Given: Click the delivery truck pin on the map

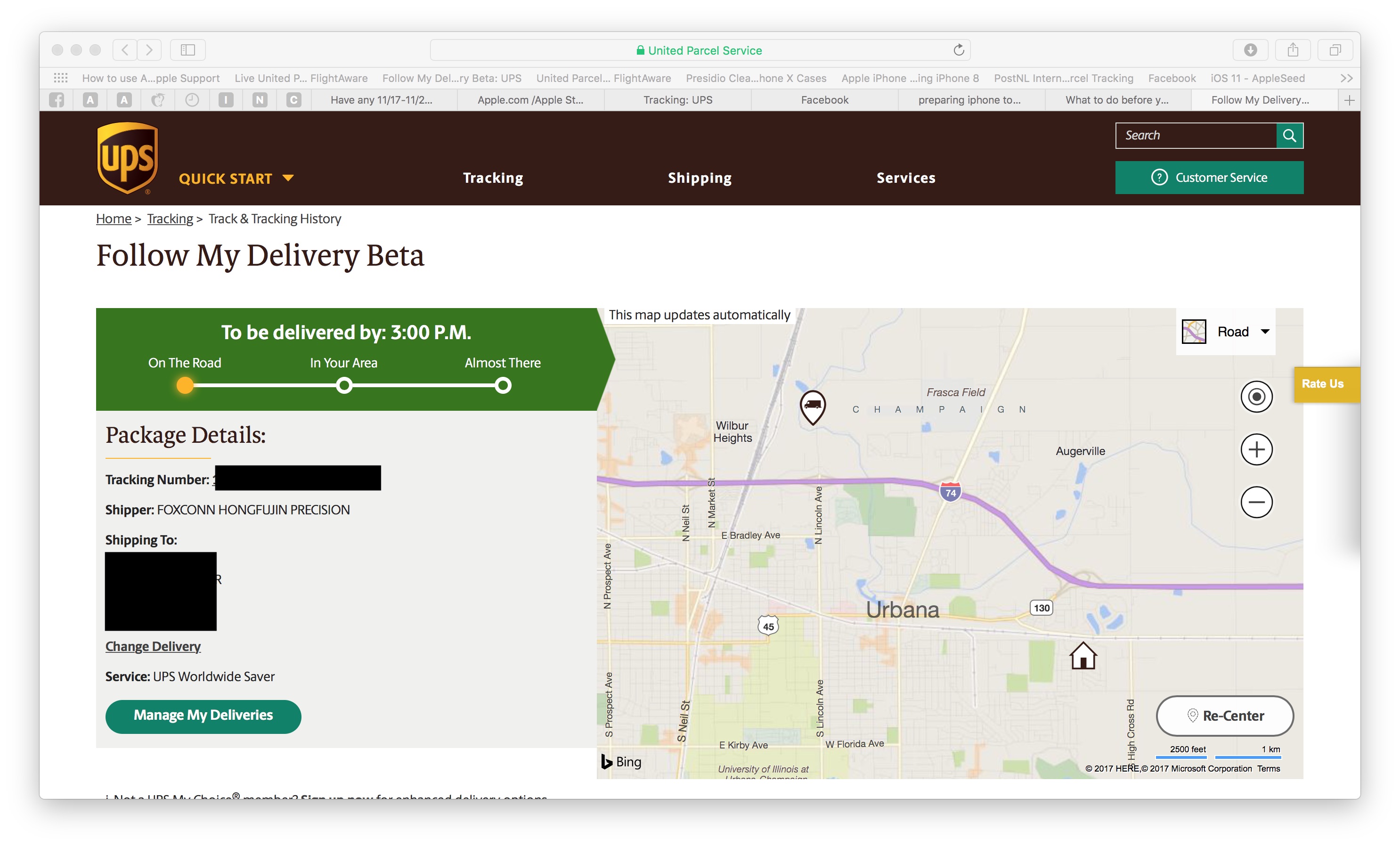Looking at the screenshot, I should [x=813, y=406].
